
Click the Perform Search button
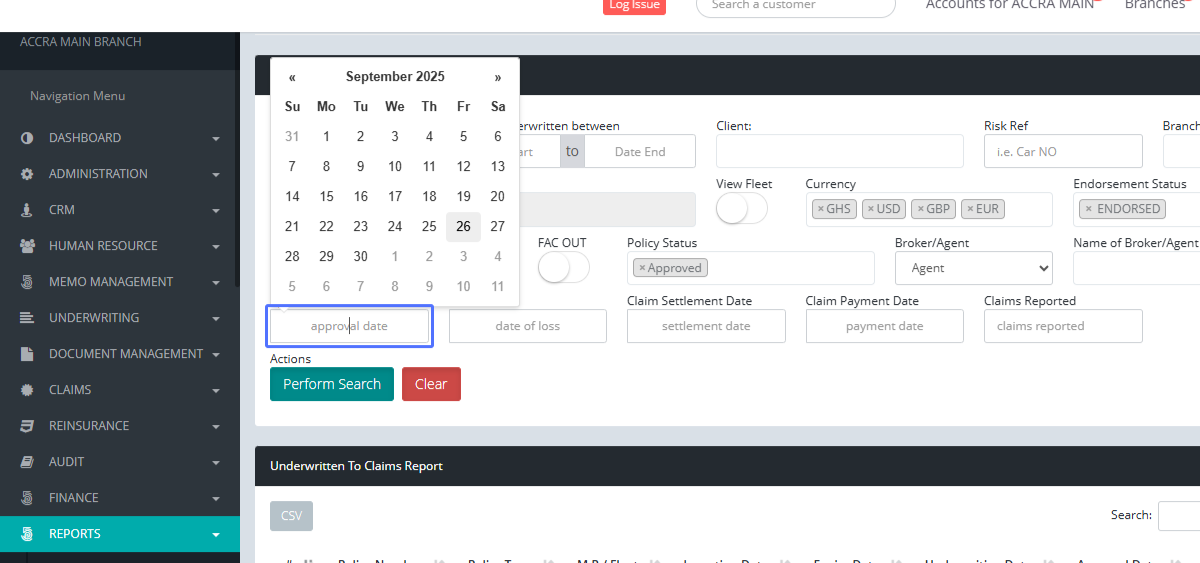coord(332,384)
